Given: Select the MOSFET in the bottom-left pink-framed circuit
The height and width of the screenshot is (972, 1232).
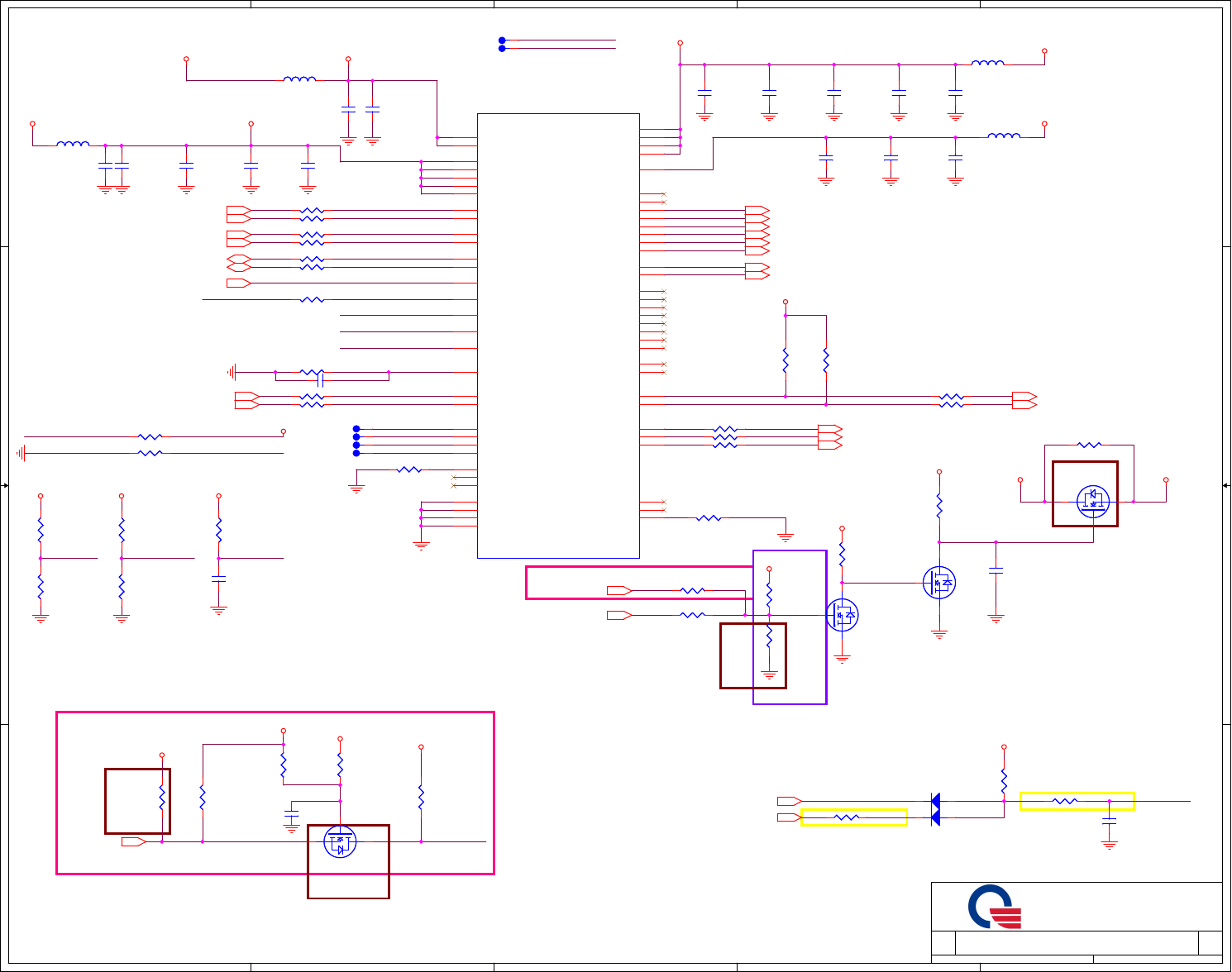Looking at the screenshot, I should [x=340, y=841].
